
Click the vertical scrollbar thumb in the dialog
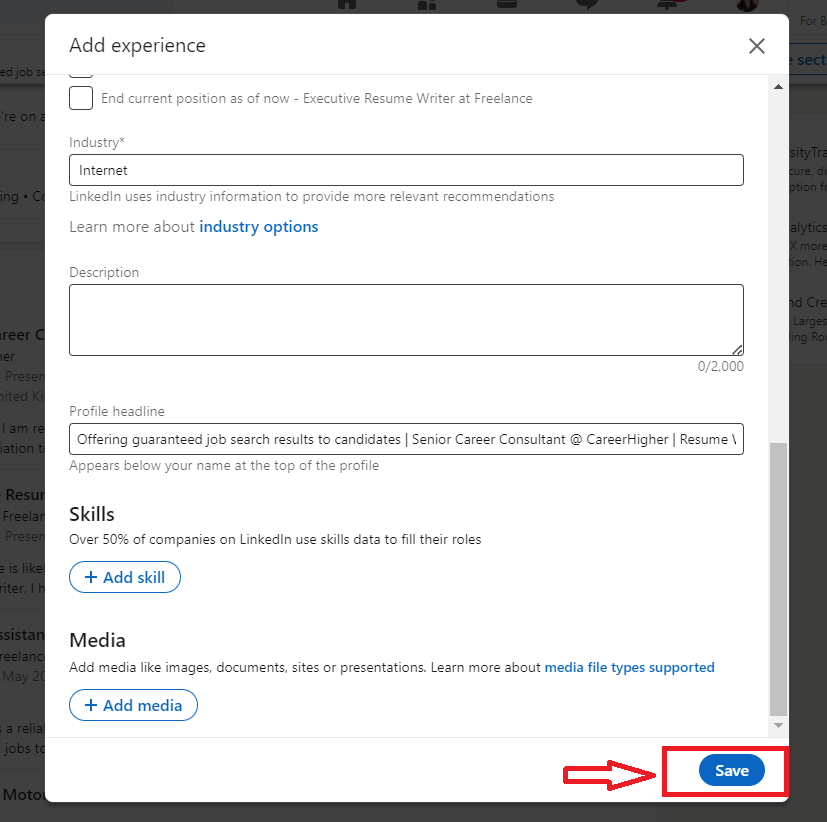pos(778,579)
